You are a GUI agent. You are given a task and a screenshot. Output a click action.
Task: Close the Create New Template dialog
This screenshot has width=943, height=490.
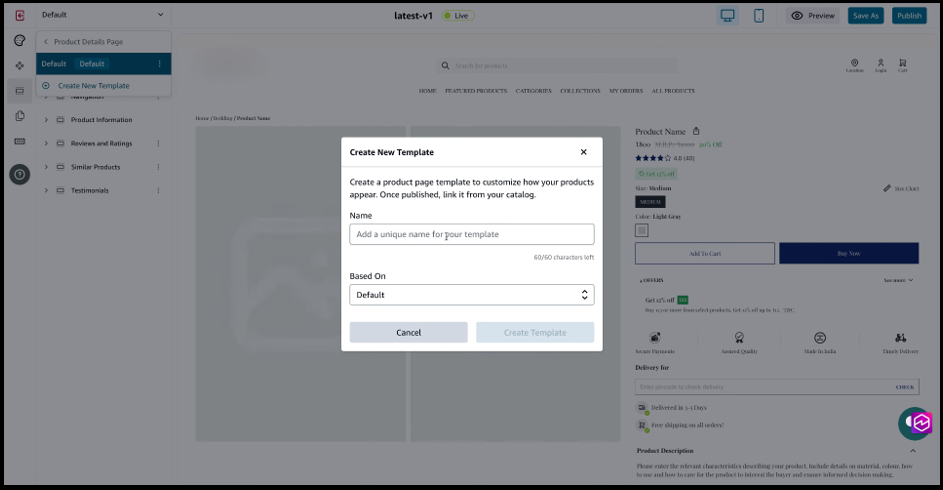pos(583,152)
